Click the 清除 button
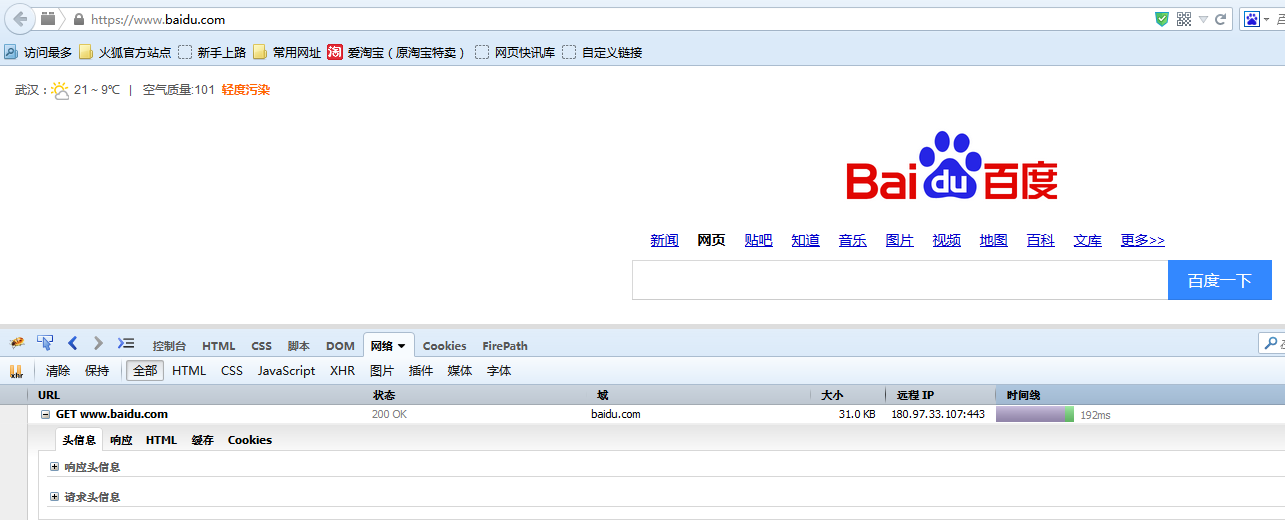Screen dimensions: 1285x520 click(x=58, y=371)
